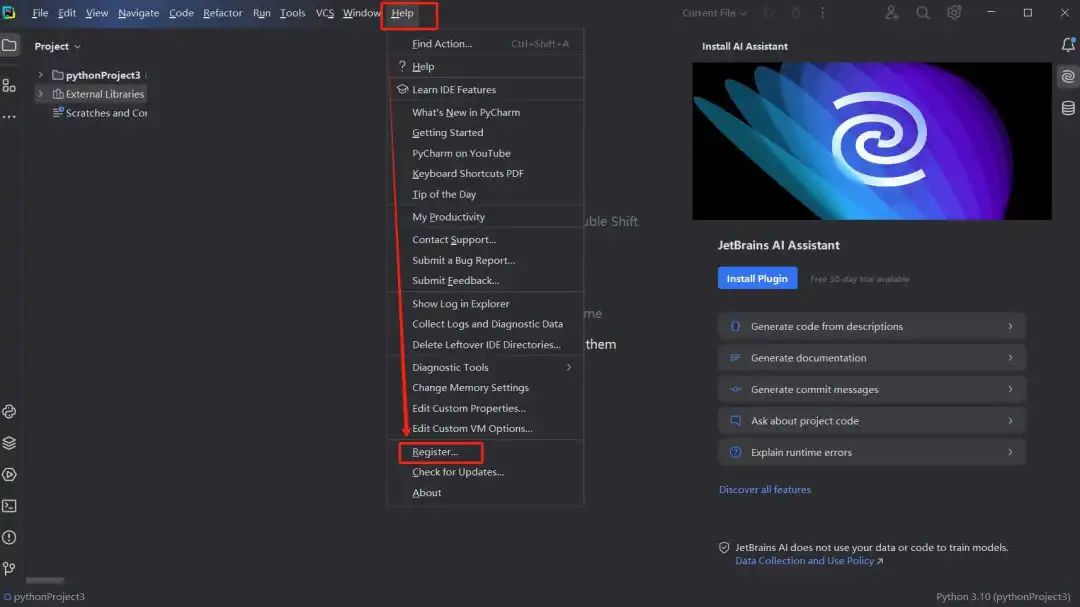1080x607 pixels.
Task: Open Notifications bell icon
Action: point(1068,45)
